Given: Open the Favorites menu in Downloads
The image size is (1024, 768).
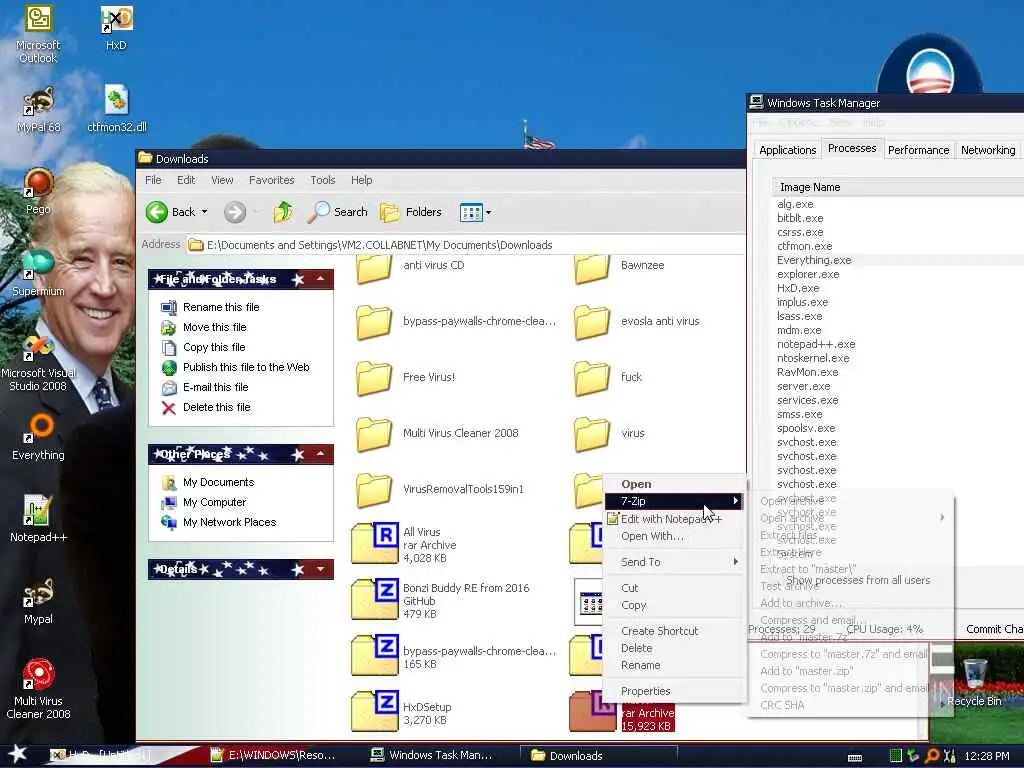Looking at the screenshot, I should point(272,180).
